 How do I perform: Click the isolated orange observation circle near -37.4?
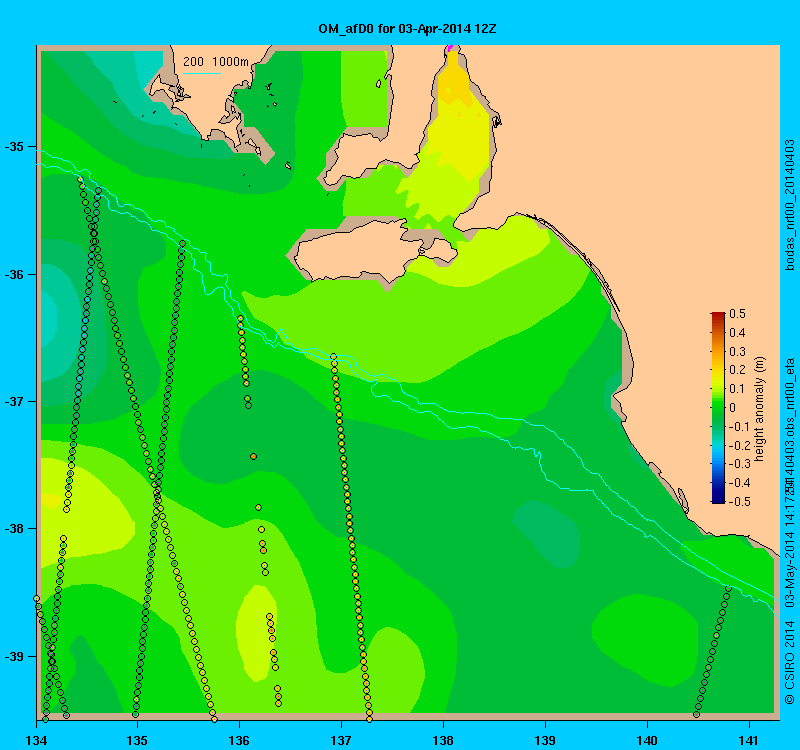point(254,457)
